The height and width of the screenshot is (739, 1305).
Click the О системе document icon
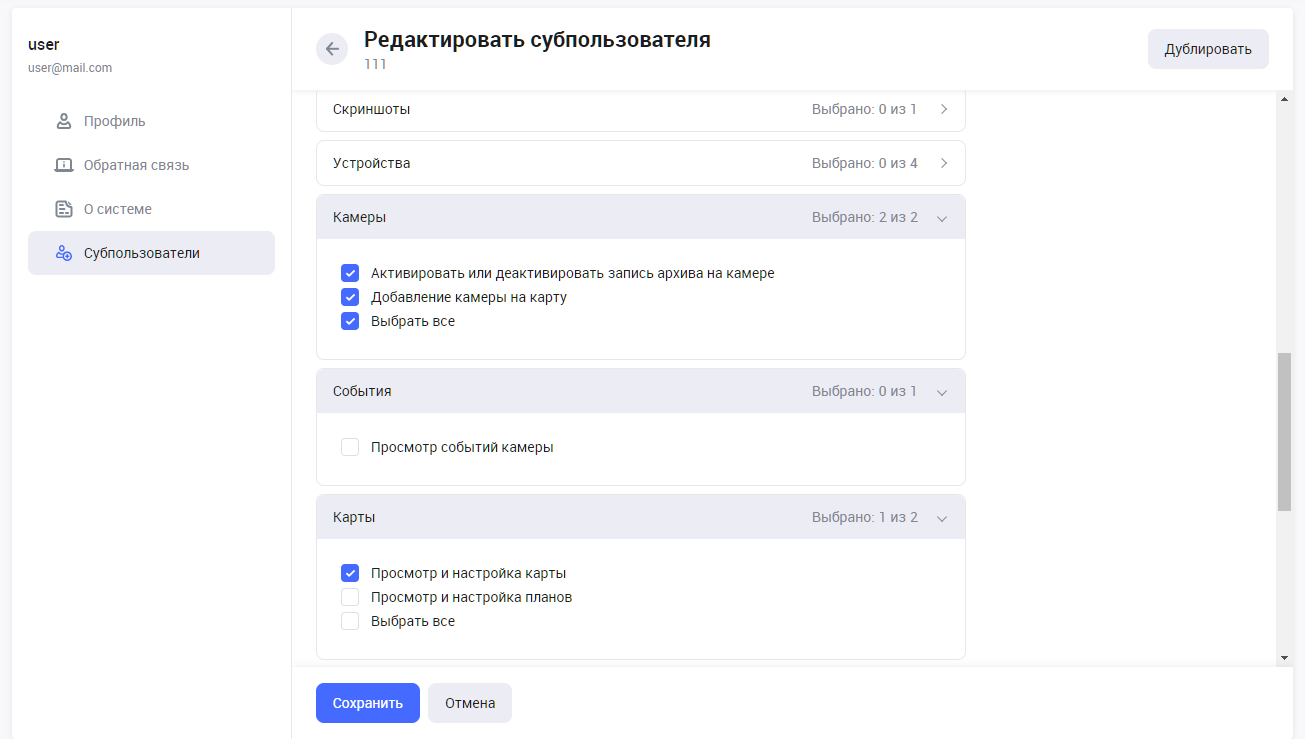tap(64, 209)
